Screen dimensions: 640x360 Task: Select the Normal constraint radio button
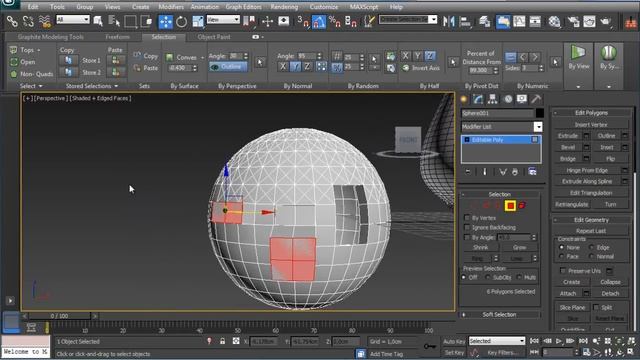[591, 256]
